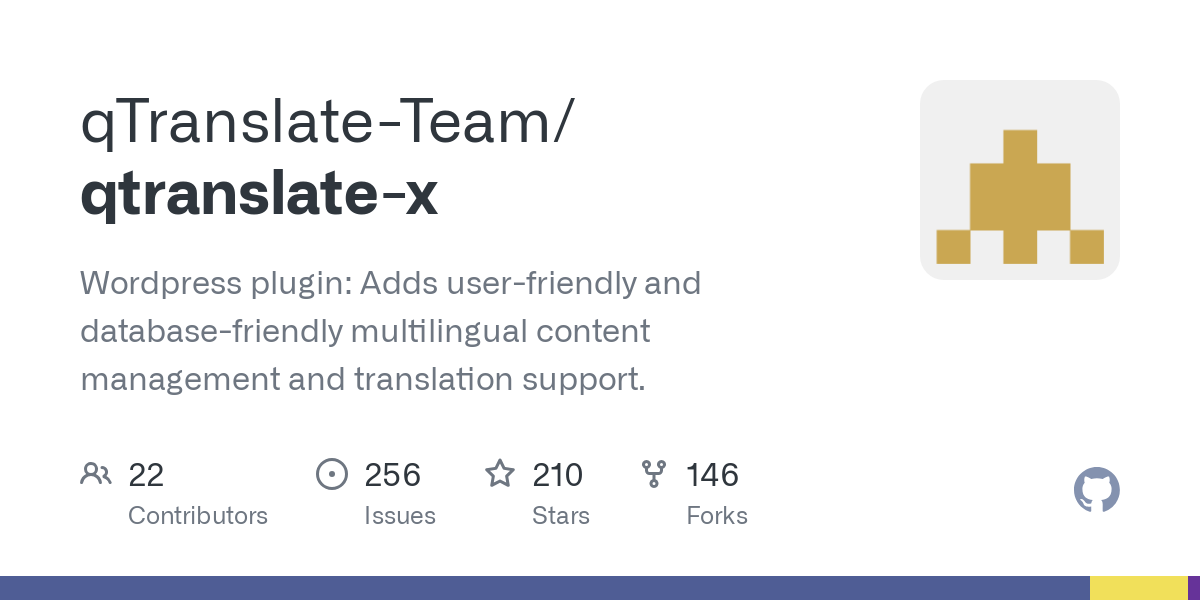Select the qTranslate-Team golden pixel avatar
Image resolution: width=1200 pixels, height=600 pixels.
coord(1020,180)
